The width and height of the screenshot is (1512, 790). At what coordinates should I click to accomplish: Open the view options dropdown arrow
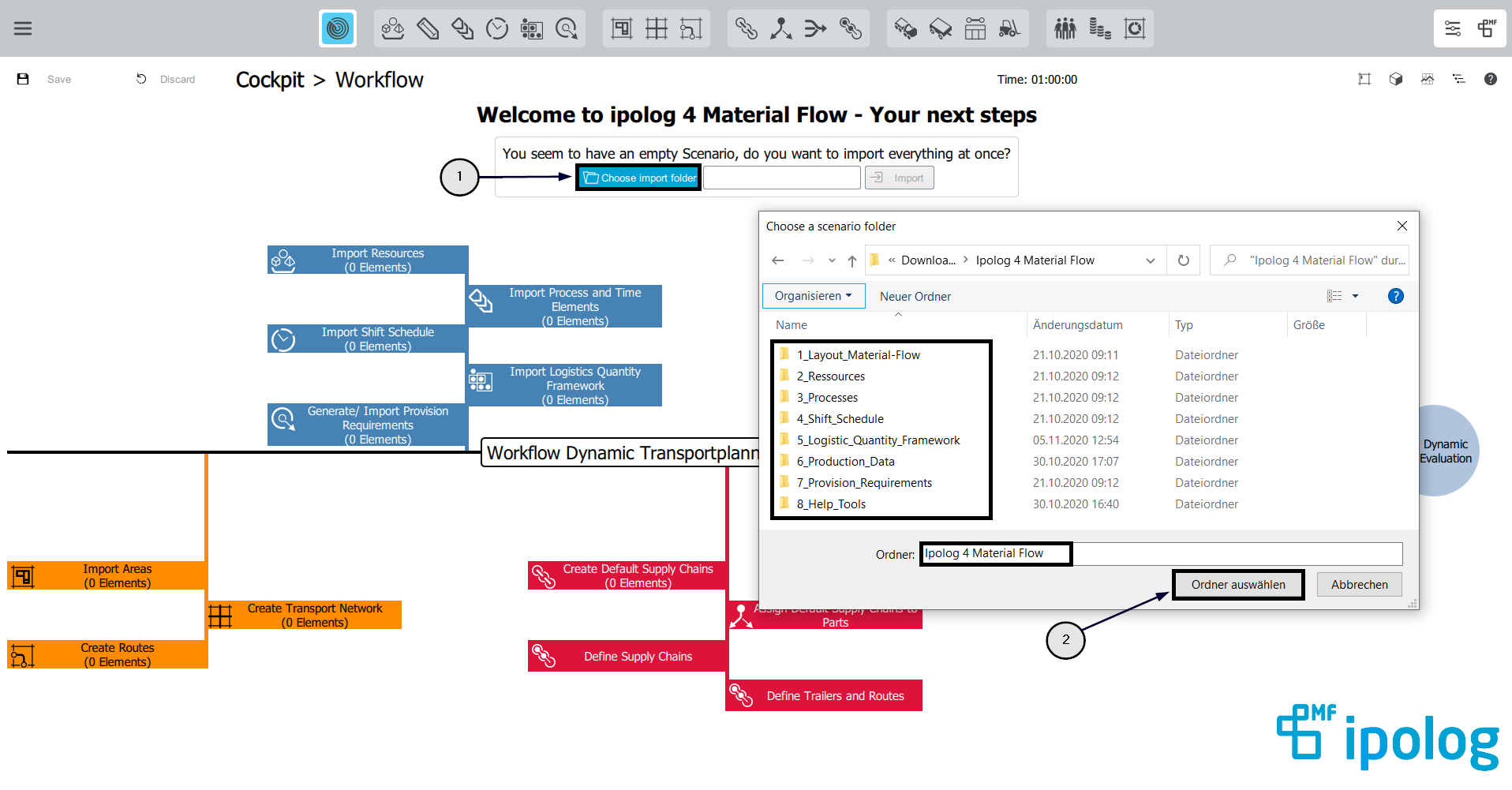click(1355, 296)
